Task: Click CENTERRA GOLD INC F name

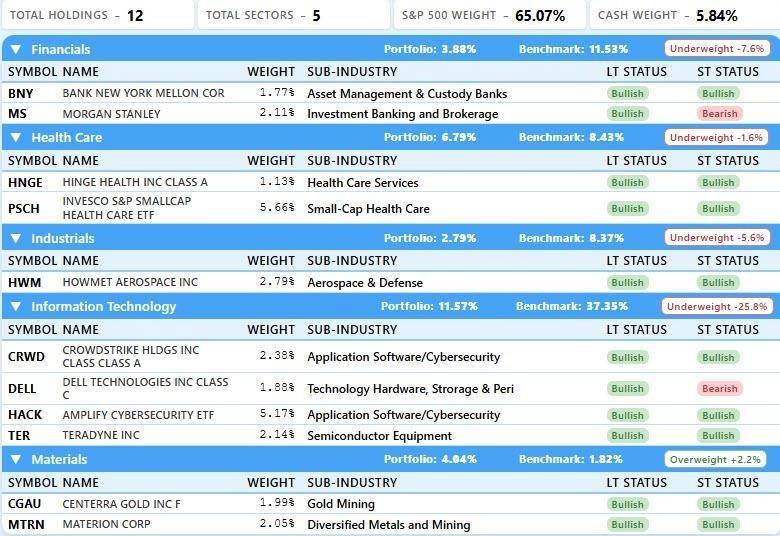Action: (121, 504)
